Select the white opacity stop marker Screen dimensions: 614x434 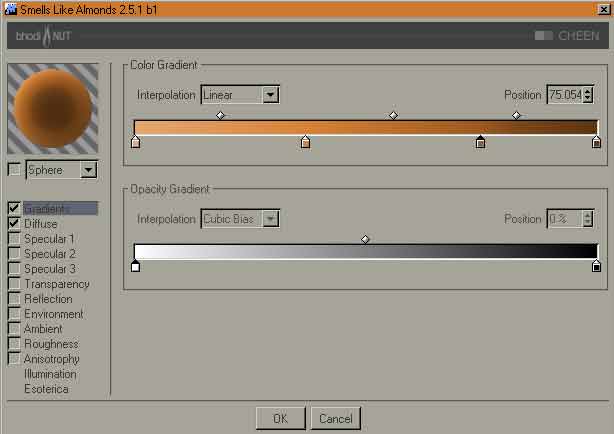pos(135,266)
